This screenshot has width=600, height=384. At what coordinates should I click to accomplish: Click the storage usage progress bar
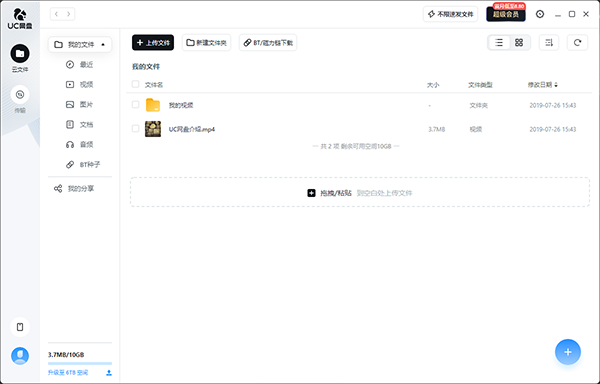[80, 363]
